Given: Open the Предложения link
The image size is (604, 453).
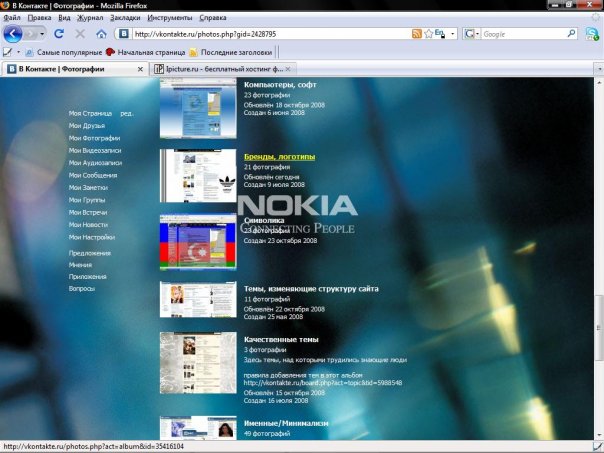Looking at the screenshot, I should [x=90, y=253].
